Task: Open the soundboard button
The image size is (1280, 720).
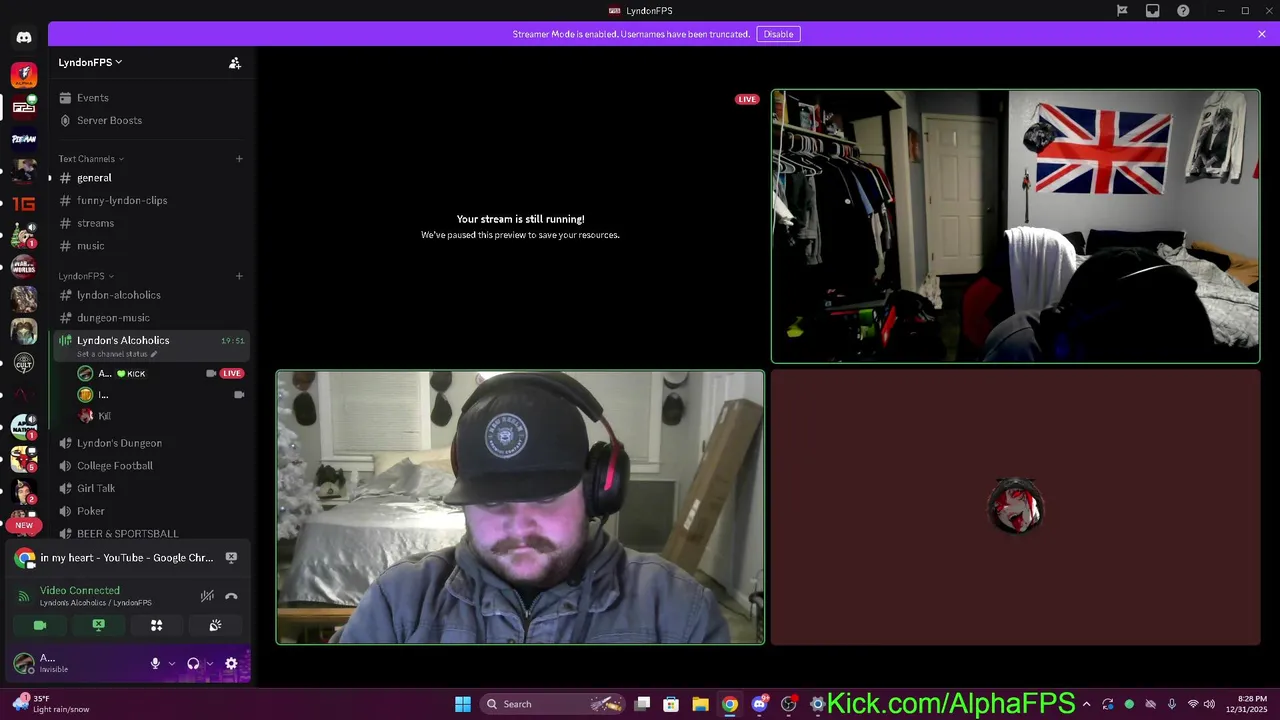Action: click(x=215, y=625)
